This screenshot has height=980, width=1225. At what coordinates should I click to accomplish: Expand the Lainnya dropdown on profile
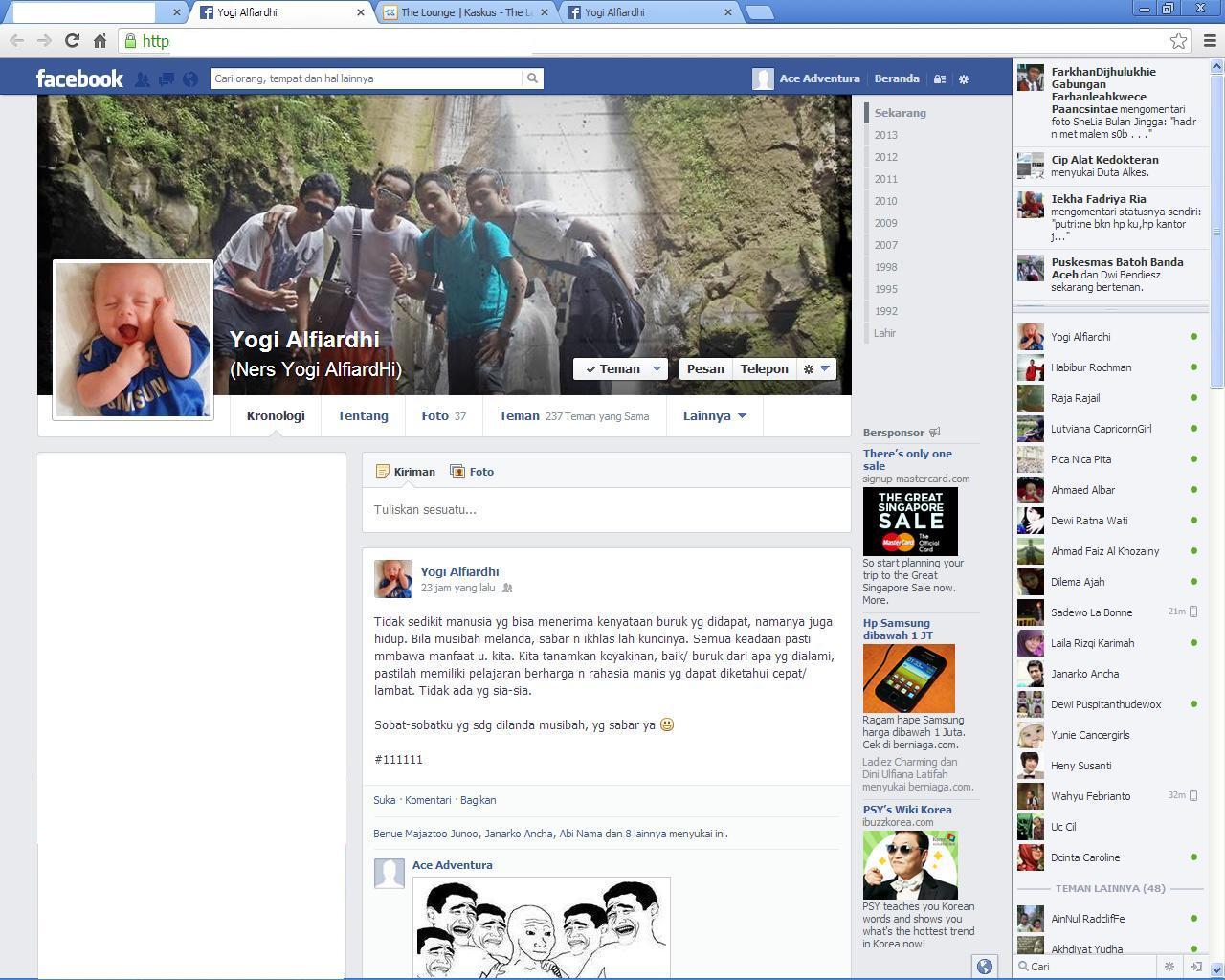714,415
